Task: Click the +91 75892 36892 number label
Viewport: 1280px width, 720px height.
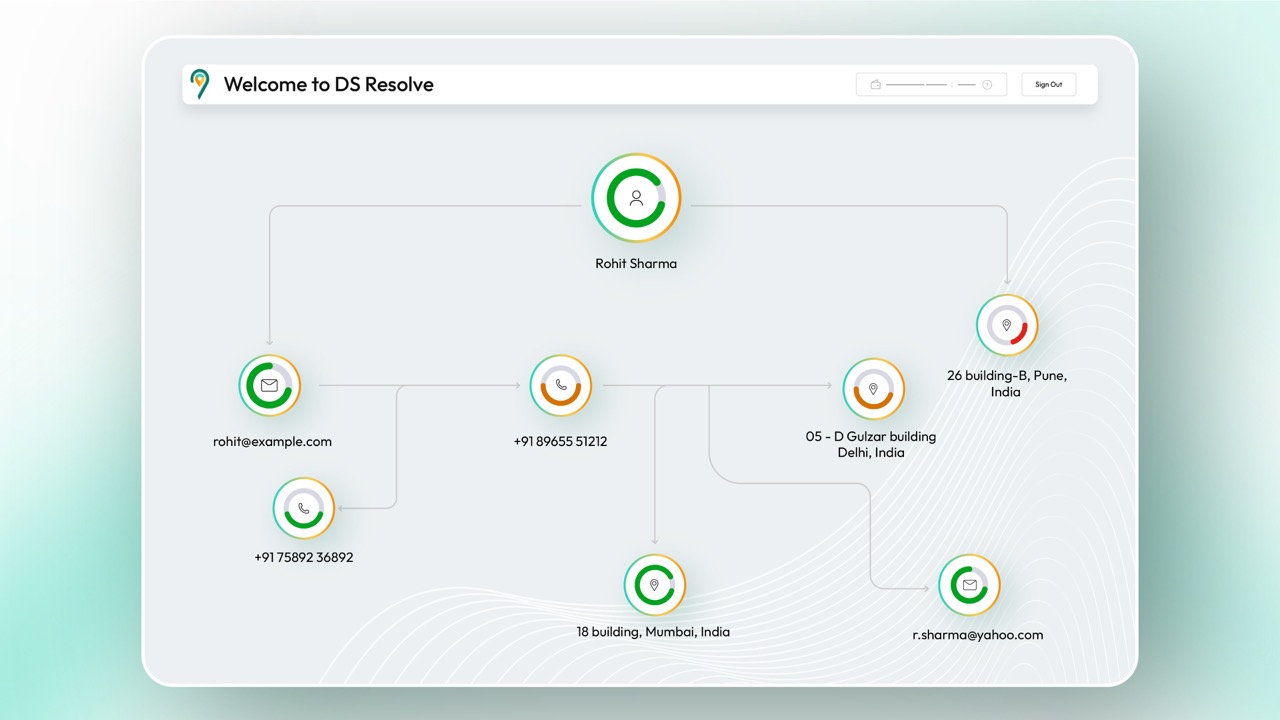Action: click(304, 558)
